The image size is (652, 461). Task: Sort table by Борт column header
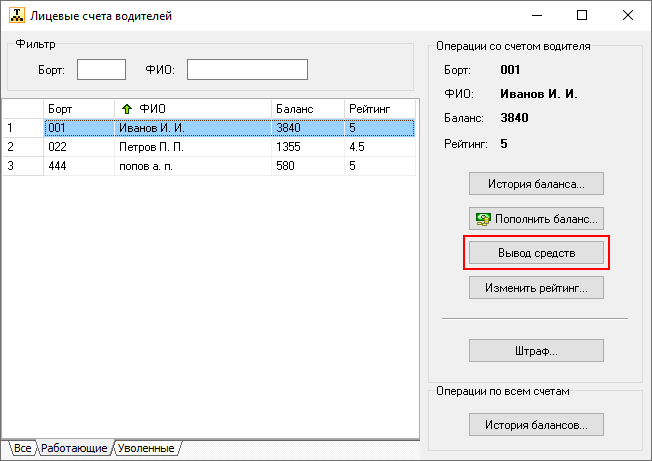79,109
